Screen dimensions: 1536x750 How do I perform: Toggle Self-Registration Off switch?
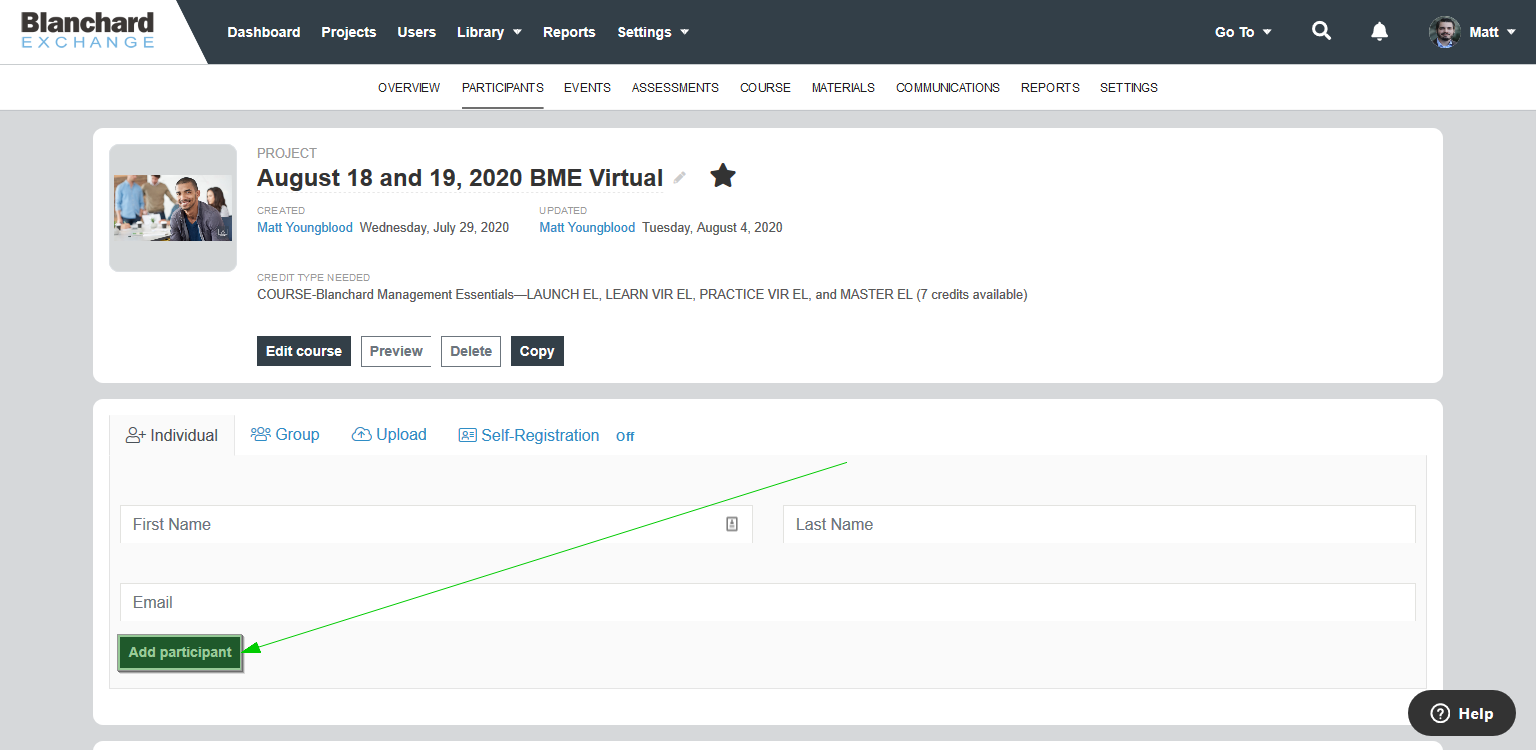point(625,436)
